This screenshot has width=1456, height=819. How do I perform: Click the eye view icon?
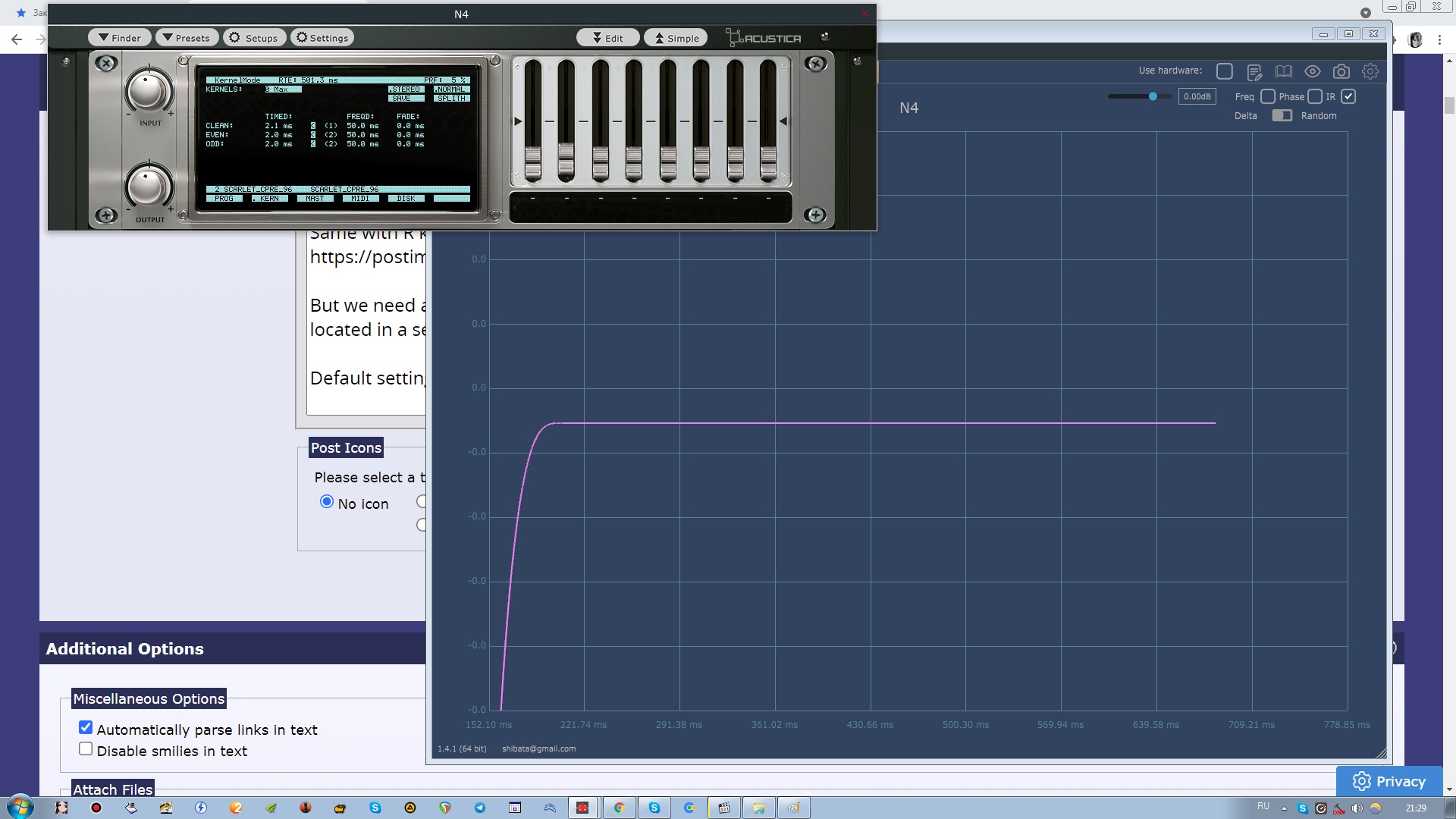(1312, 71)
